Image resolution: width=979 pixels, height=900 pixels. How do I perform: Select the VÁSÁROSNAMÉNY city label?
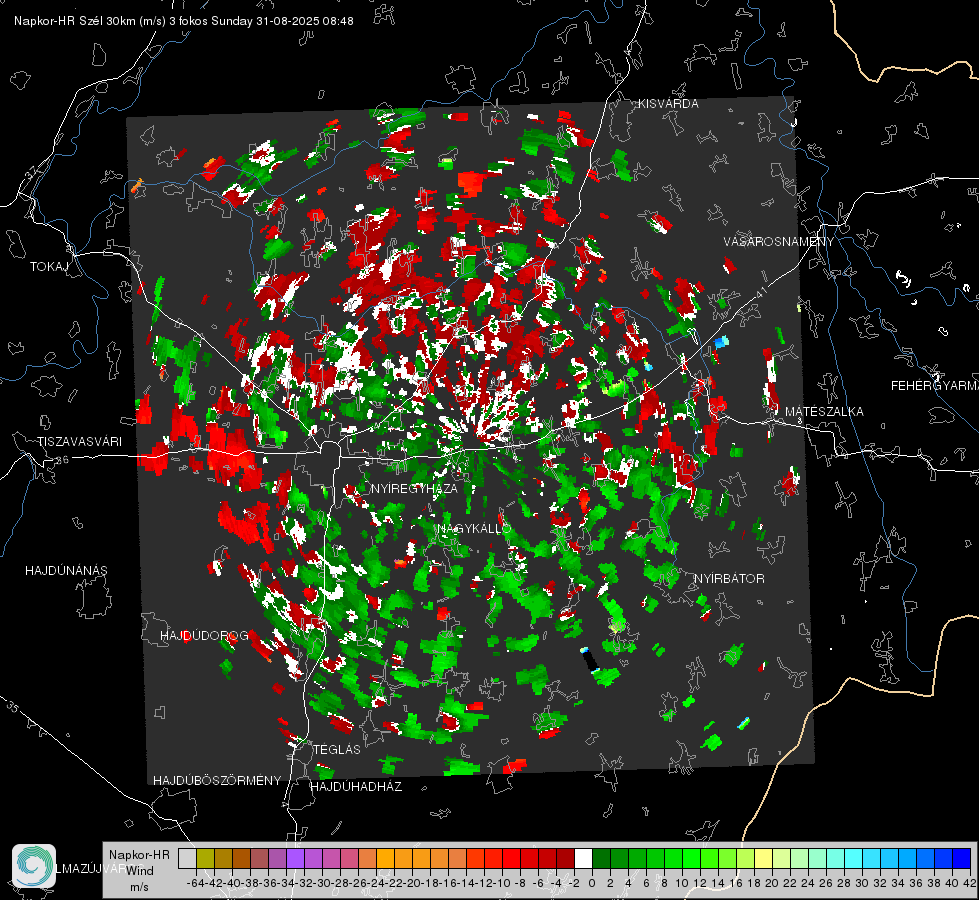coord(779,242)
